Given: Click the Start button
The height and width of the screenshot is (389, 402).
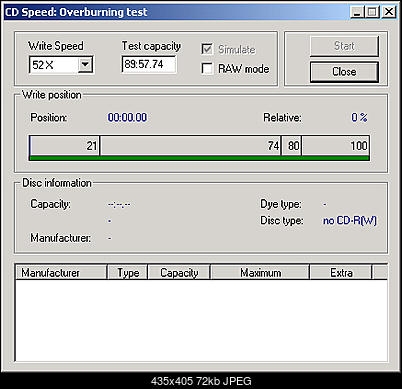Looking at the screenshot, I should [344, 46].
